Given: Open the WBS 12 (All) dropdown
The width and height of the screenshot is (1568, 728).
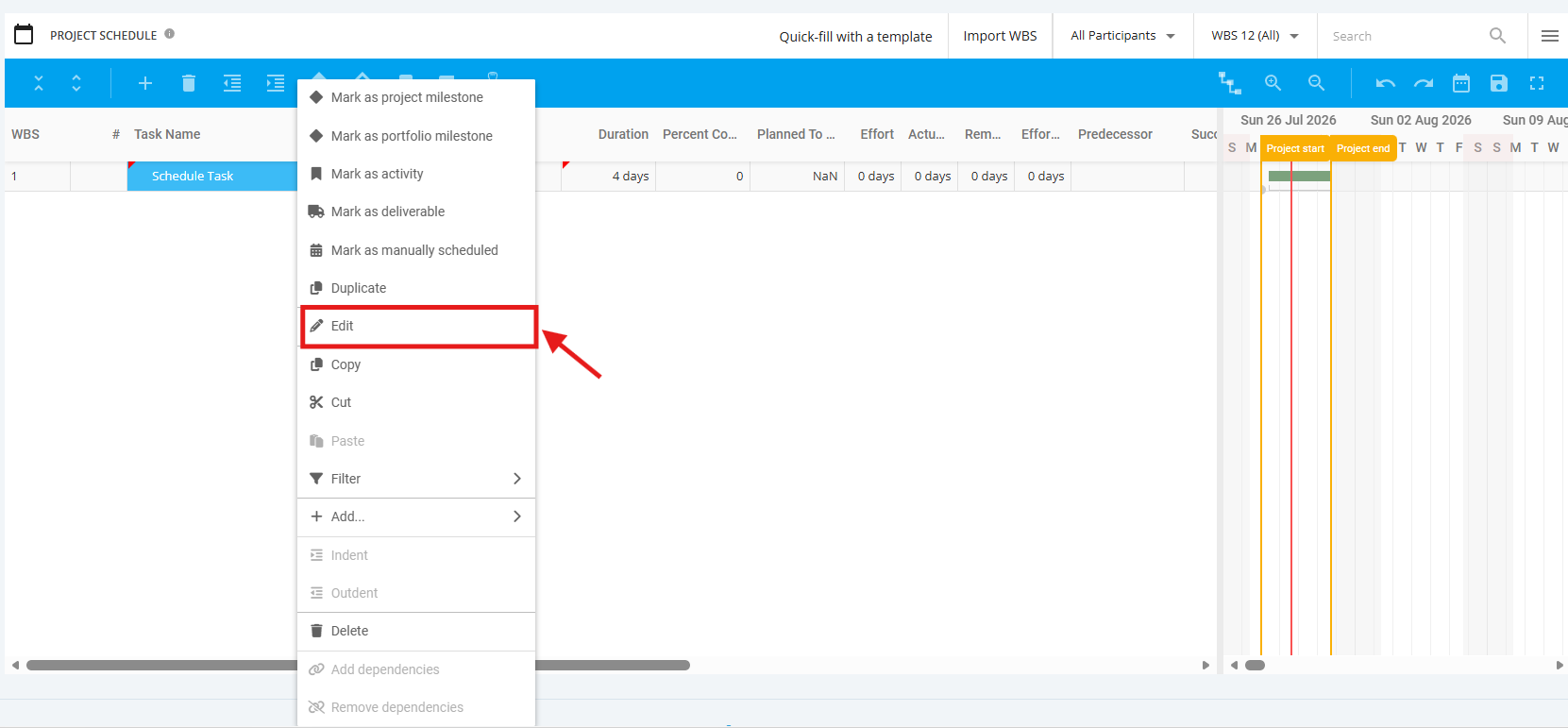Looking at the screenshot, I should 1255,36.
